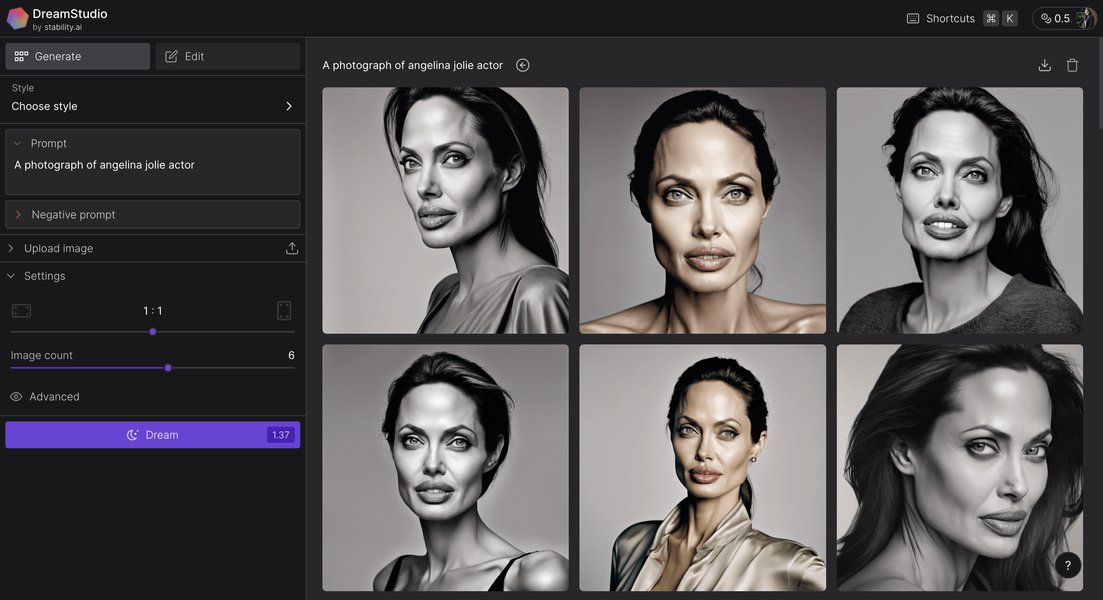This screenshot has width=1103, height=600.
Task: Click the Generate tab grid icon
Action: 21,56
